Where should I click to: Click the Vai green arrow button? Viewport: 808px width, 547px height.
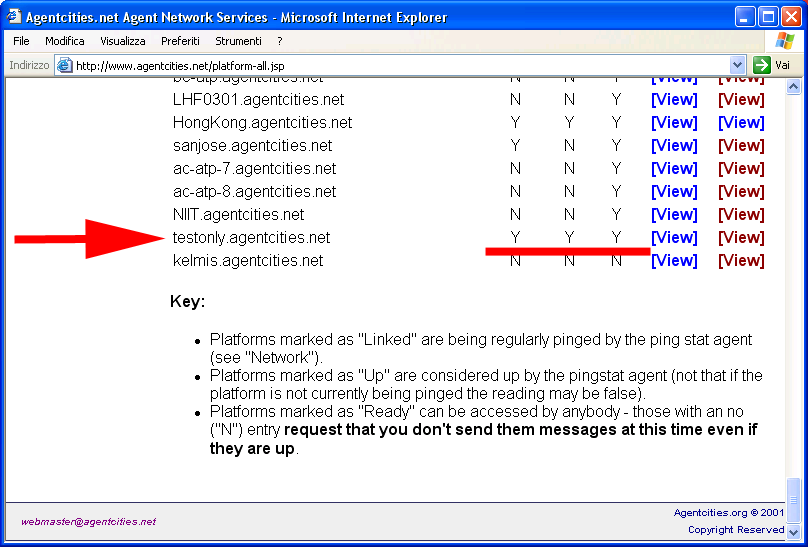tap(762, 65)
